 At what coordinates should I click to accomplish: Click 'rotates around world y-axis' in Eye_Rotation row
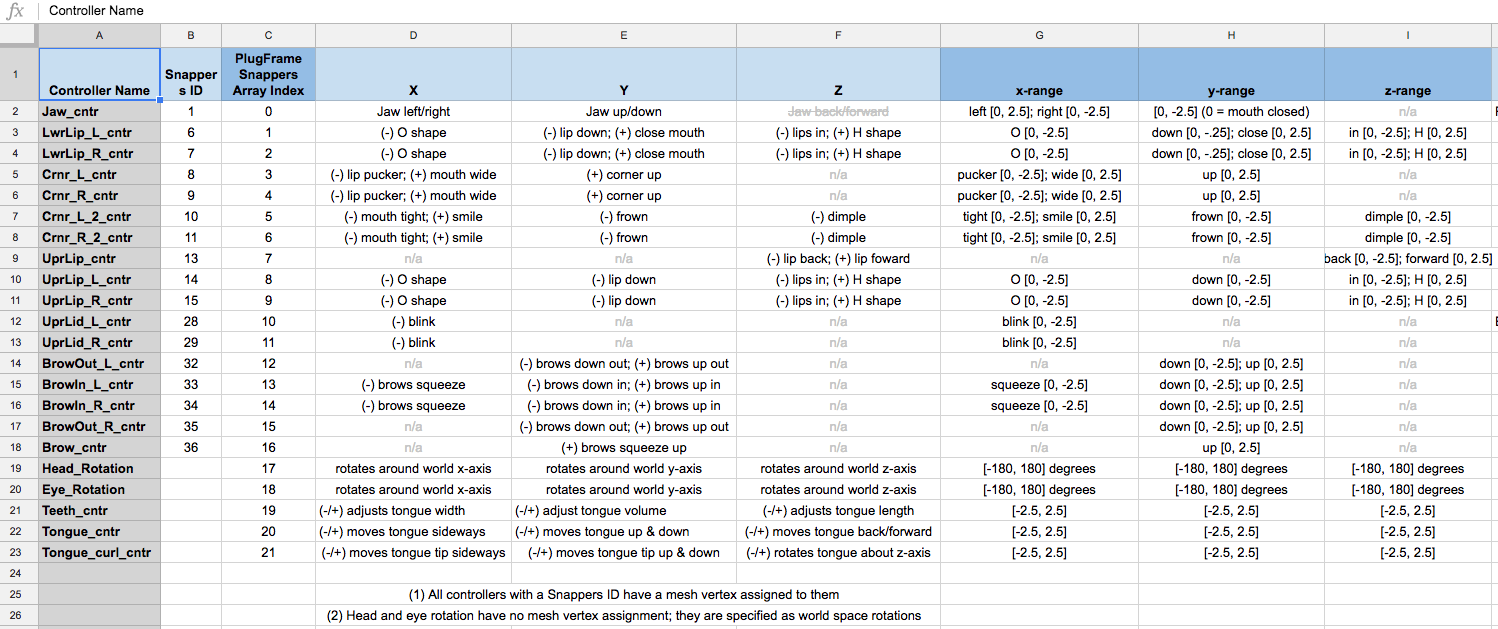coord(624,490)
